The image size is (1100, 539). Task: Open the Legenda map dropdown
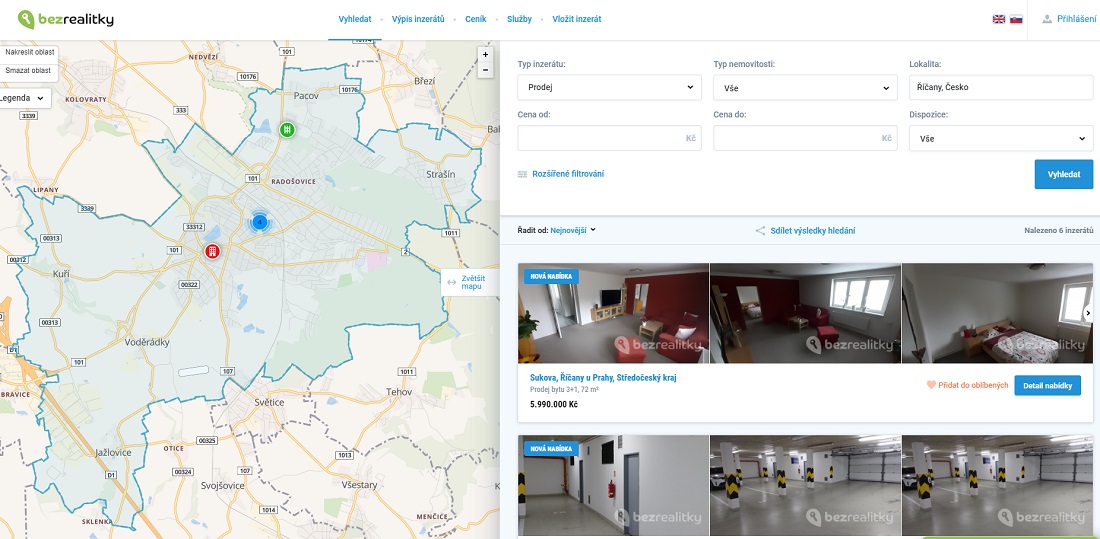pos(22,98)
